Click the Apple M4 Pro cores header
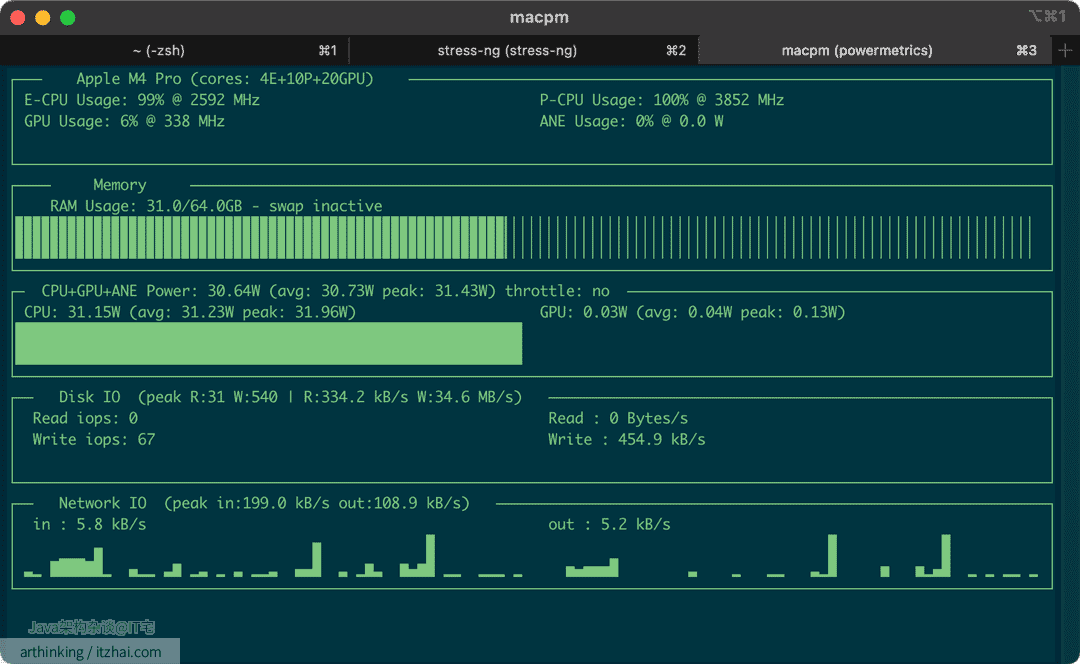The width and height of the screenshot is (1080, 664). (225, 79)
